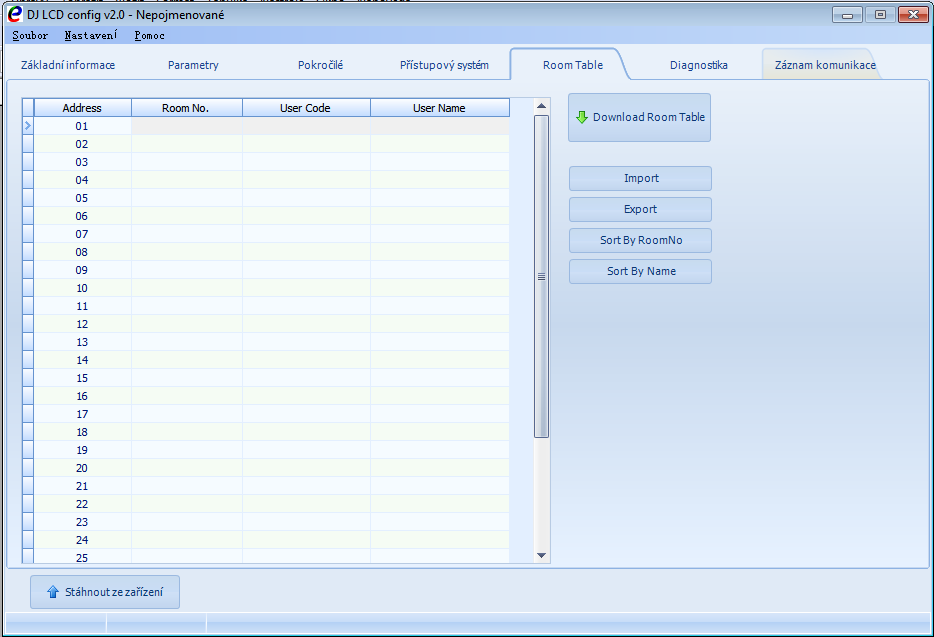Screen dimensions: 934x637
Task: Switch to the Pokročilé tab
Action: click(x=320, y=65)
